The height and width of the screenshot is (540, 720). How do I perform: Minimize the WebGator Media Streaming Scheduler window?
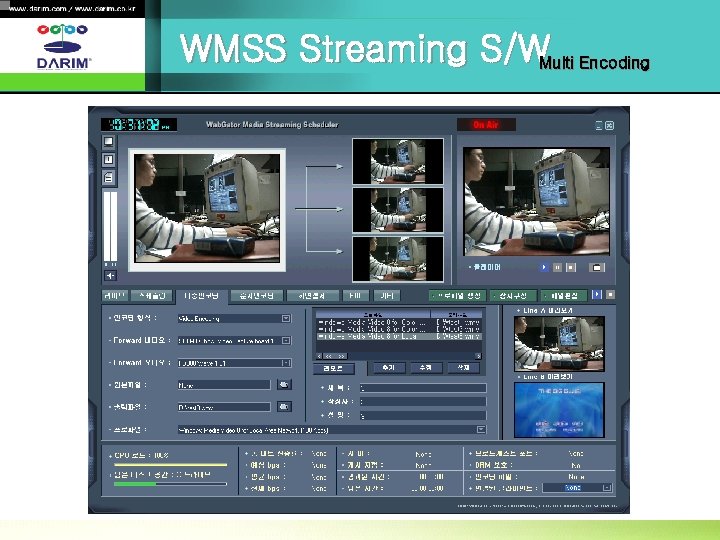(x=599, y=125)
